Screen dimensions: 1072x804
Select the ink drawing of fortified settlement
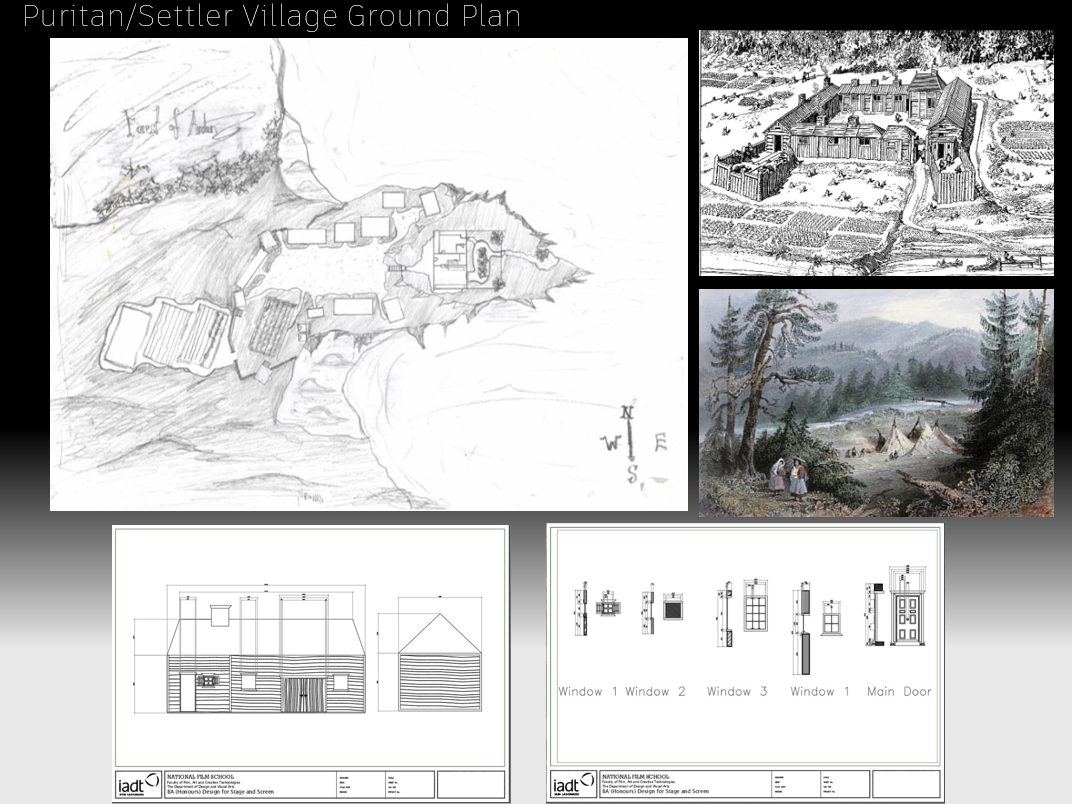point(875,152)
